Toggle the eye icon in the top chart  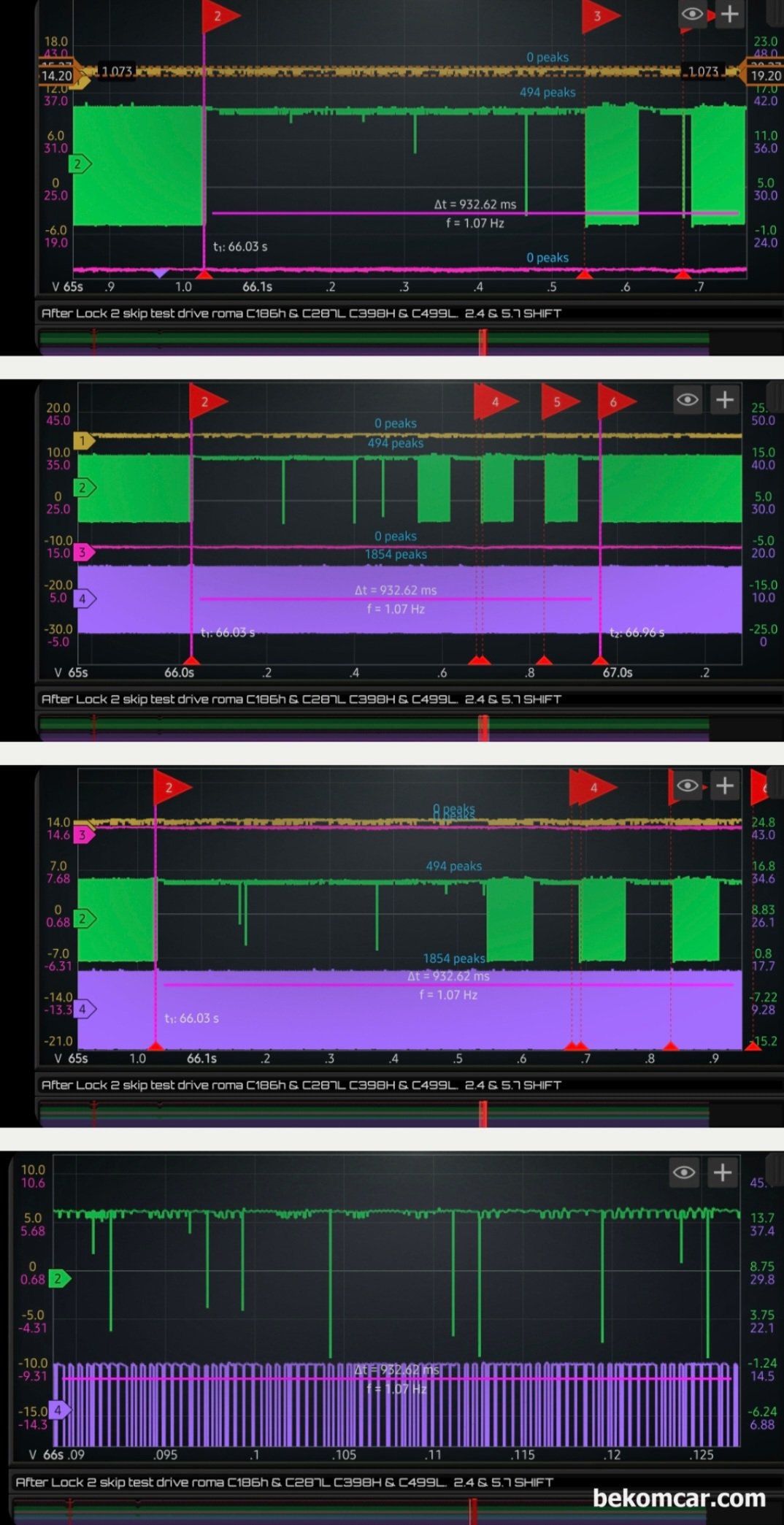click(x=692, y=14)
